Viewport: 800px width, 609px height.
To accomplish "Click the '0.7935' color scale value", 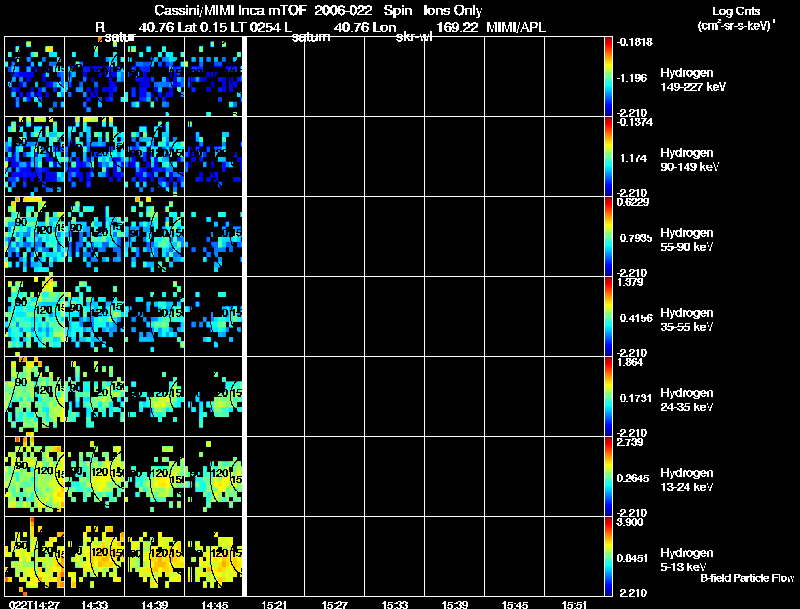I will click(x=636, y=238).
